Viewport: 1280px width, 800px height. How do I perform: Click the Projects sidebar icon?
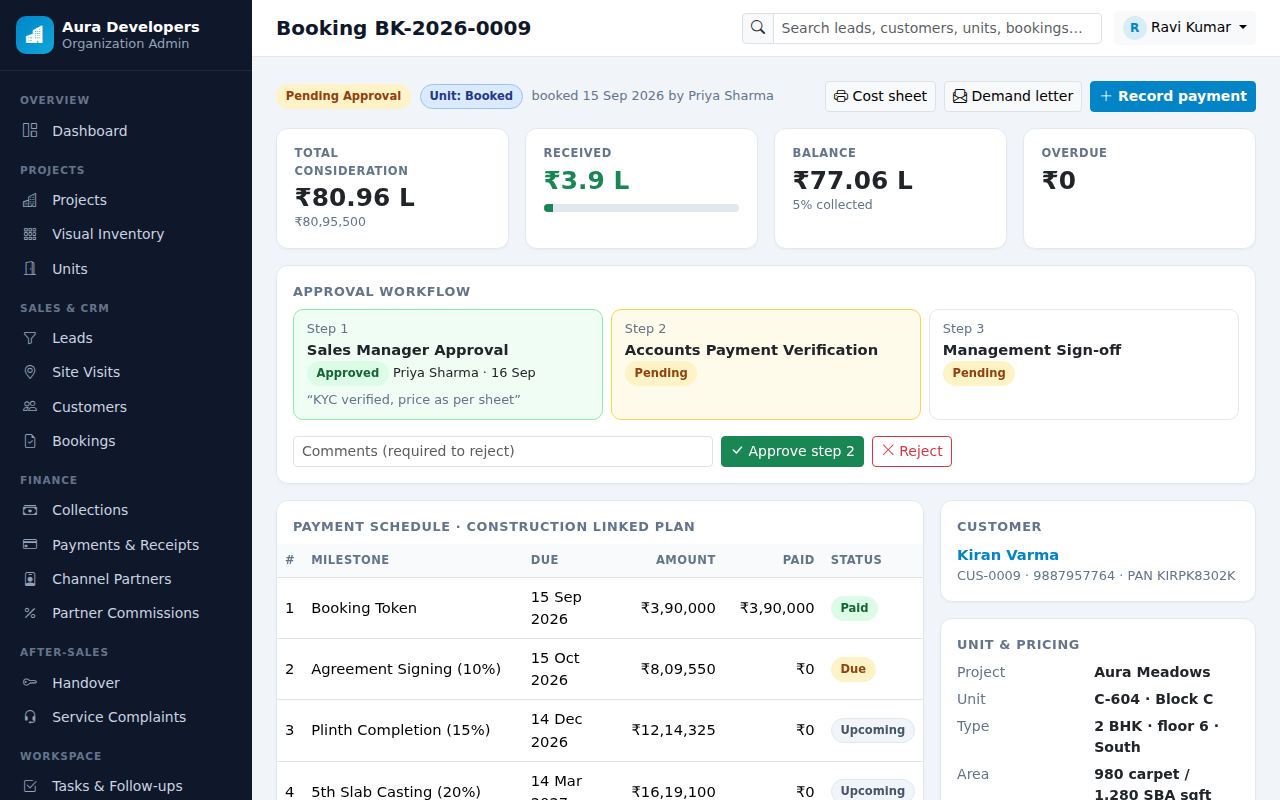[x=30, y=200]
